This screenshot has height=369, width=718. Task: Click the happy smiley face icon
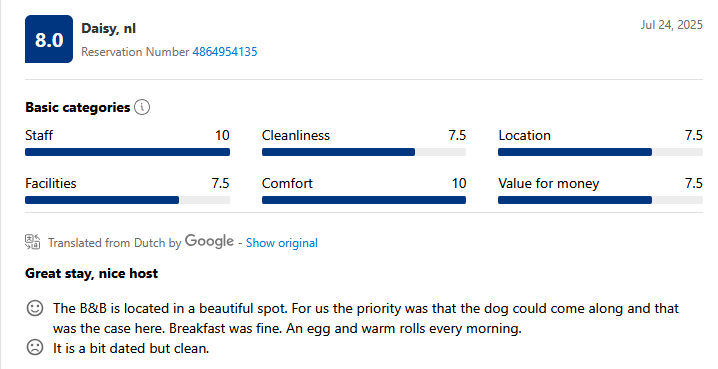click(x=35, y=308)
